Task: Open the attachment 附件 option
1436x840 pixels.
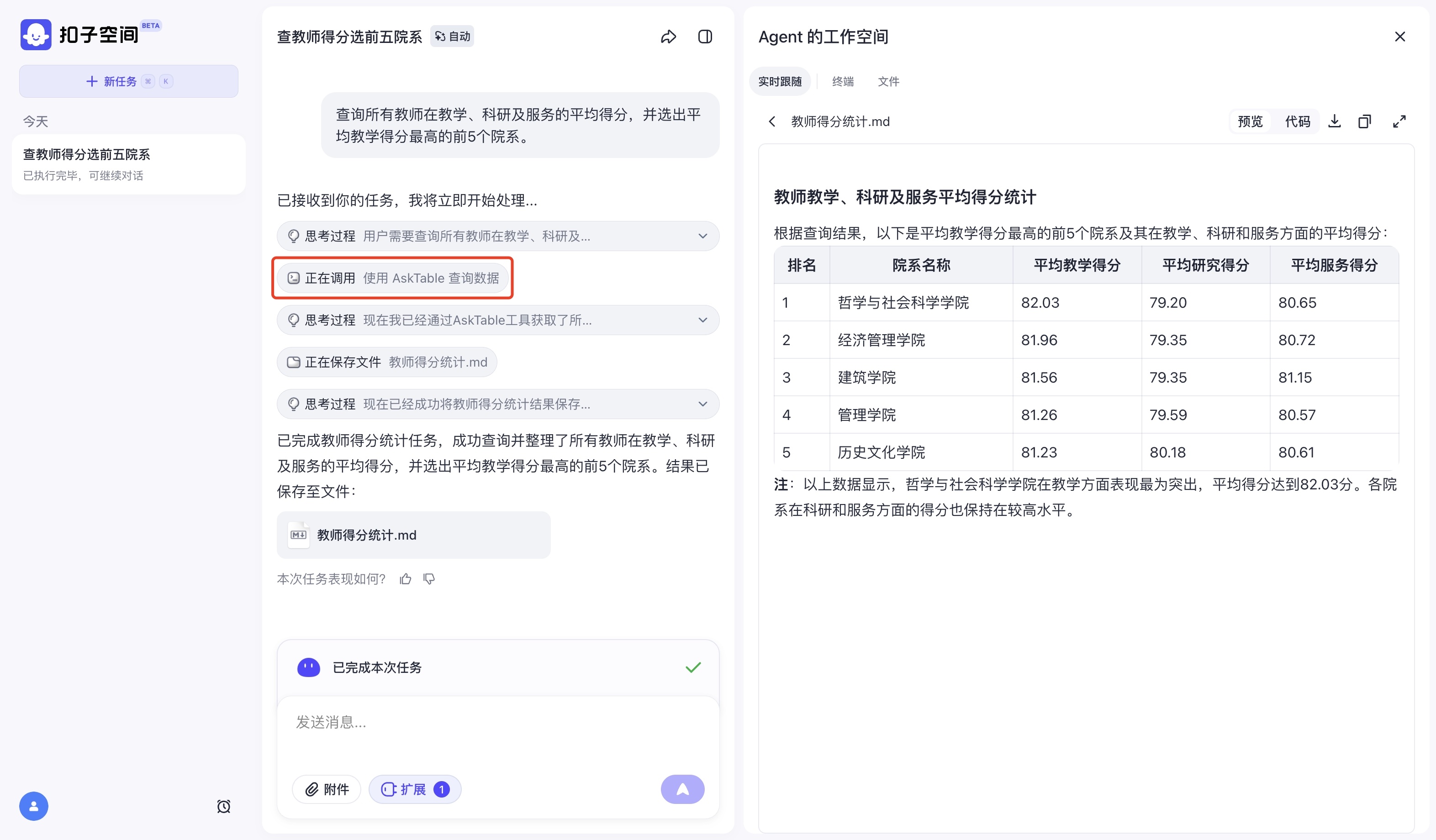Action: coord(326,789)
